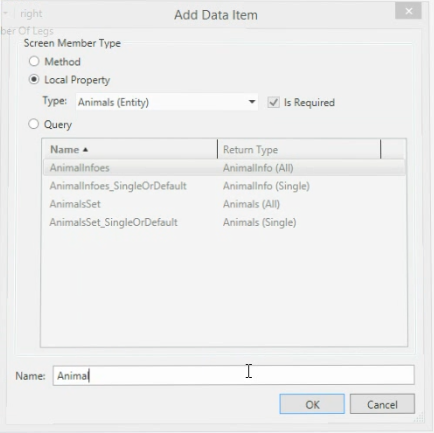434x433 pixels.
Task: Focus the Name text field
Action: [x=233, y=375]
